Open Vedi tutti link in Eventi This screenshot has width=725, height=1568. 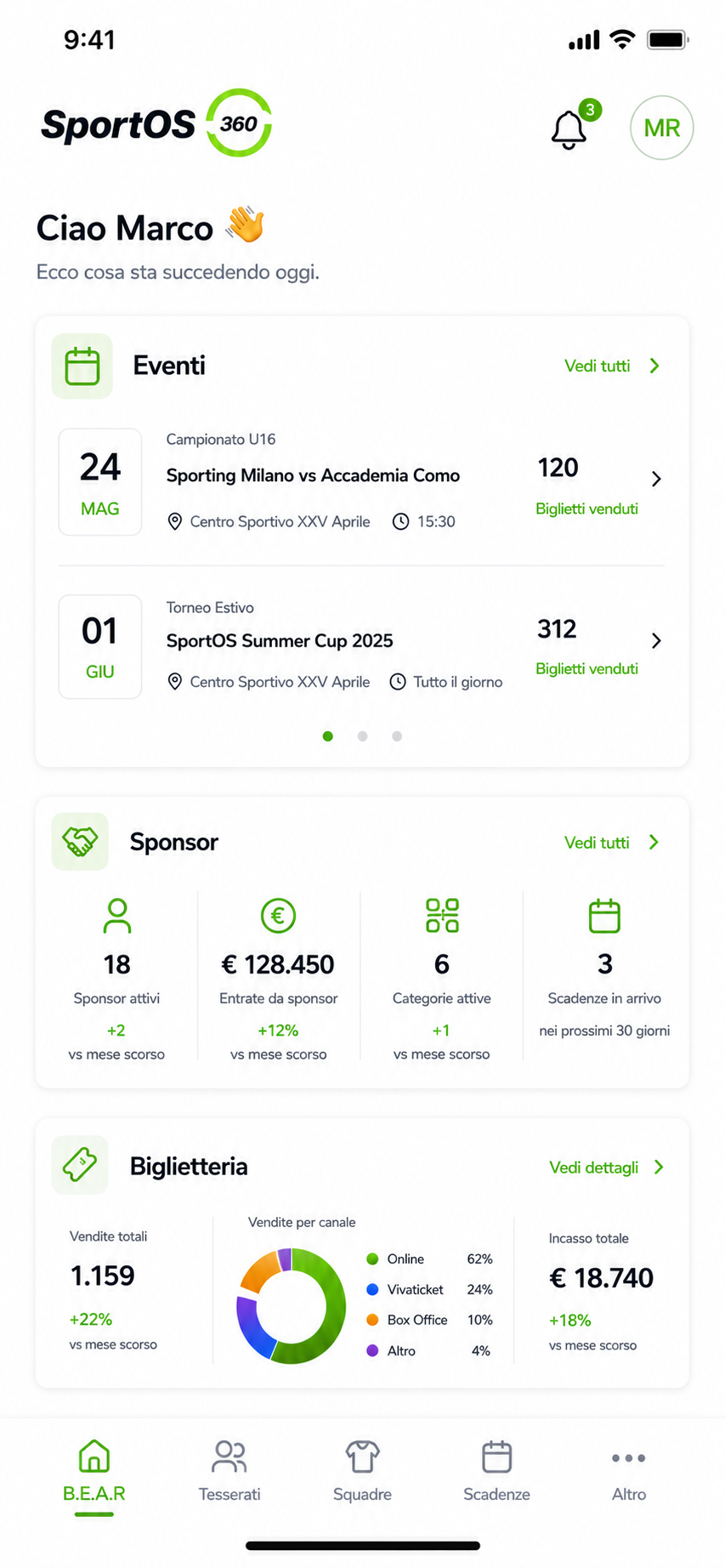pyautogui.click(x=597, y=366)
